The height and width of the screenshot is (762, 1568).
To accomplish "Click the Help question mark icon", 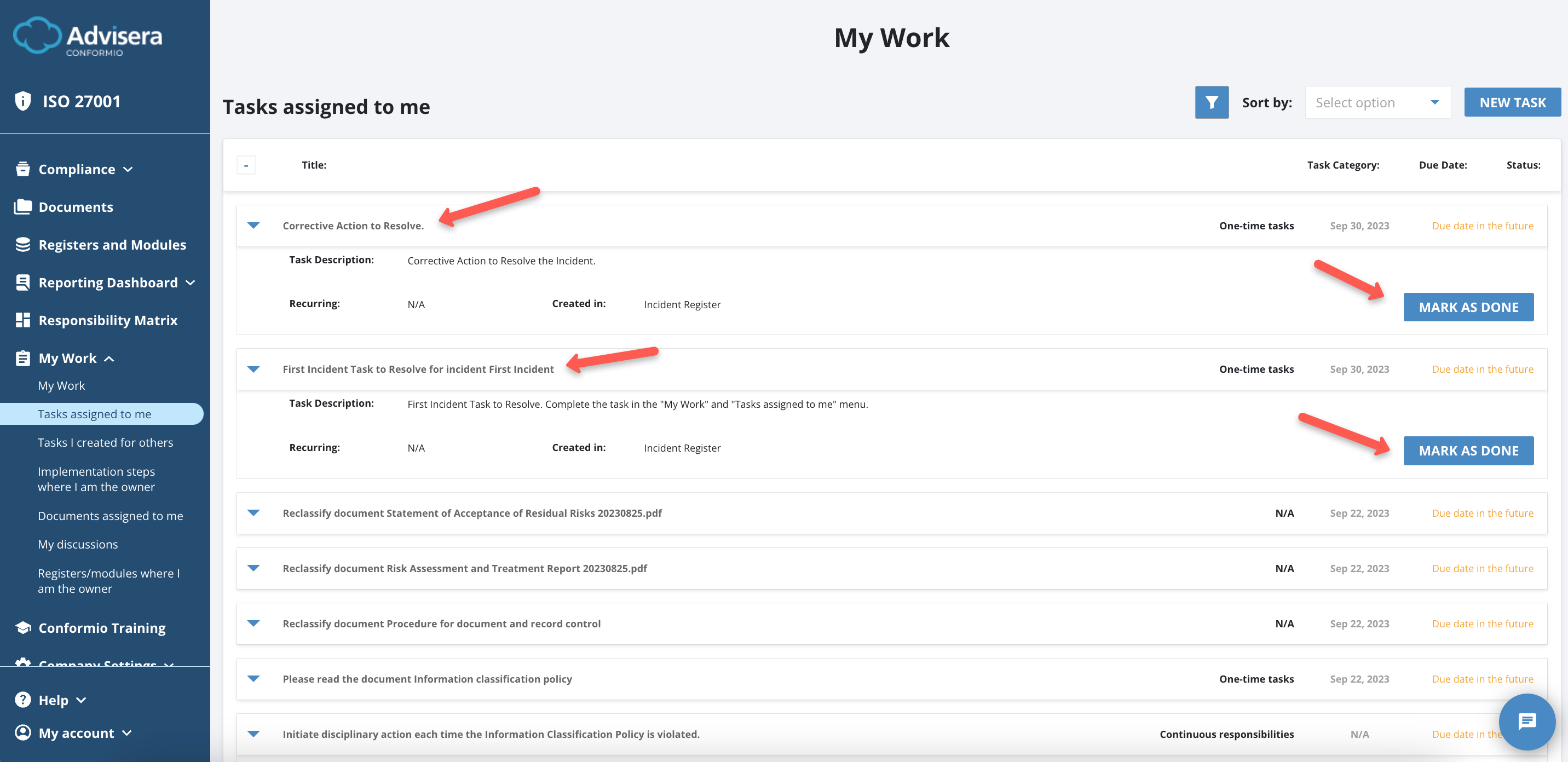I will 23,700.
